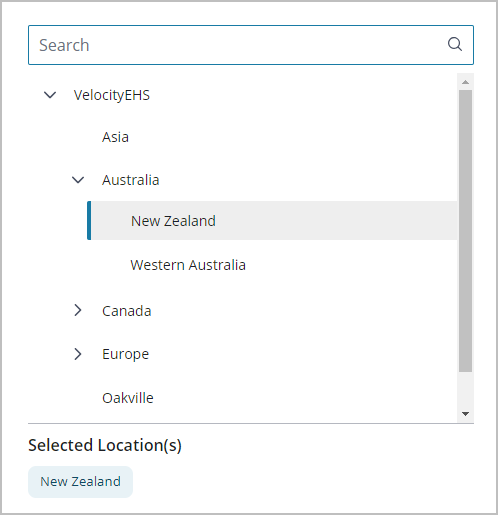498x515 pixels.
Task: Collapse the VelocityEHS root node
Action: coord(50,95)
